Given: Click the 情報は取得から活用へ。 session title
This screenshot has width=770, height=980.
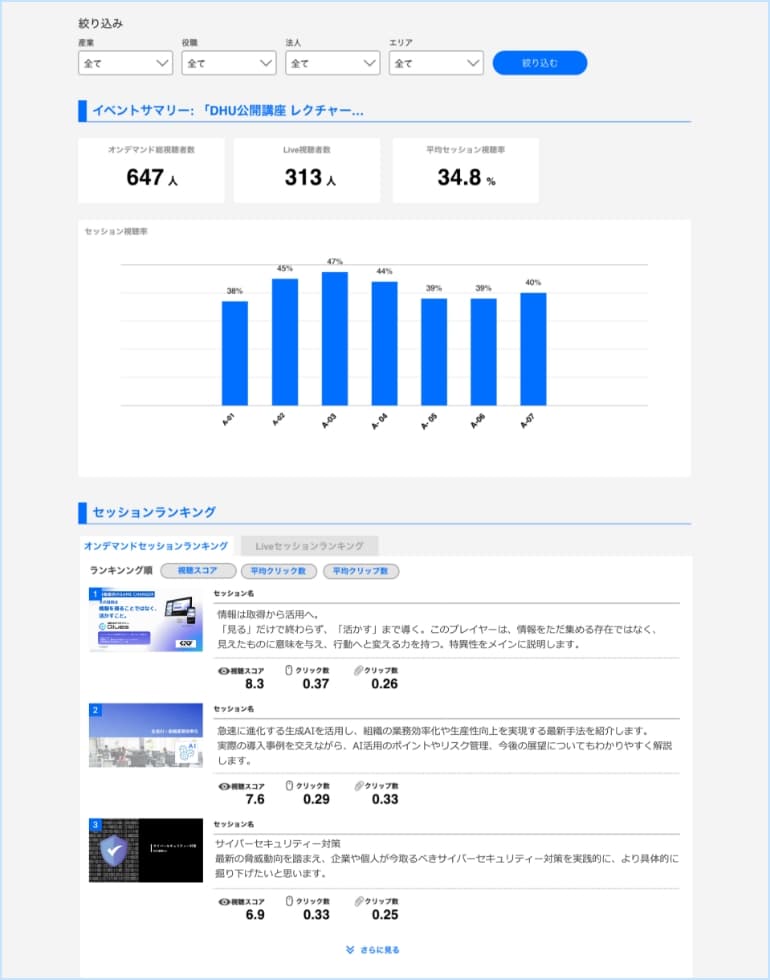Looking at the screenshot, I should point(269,614).
